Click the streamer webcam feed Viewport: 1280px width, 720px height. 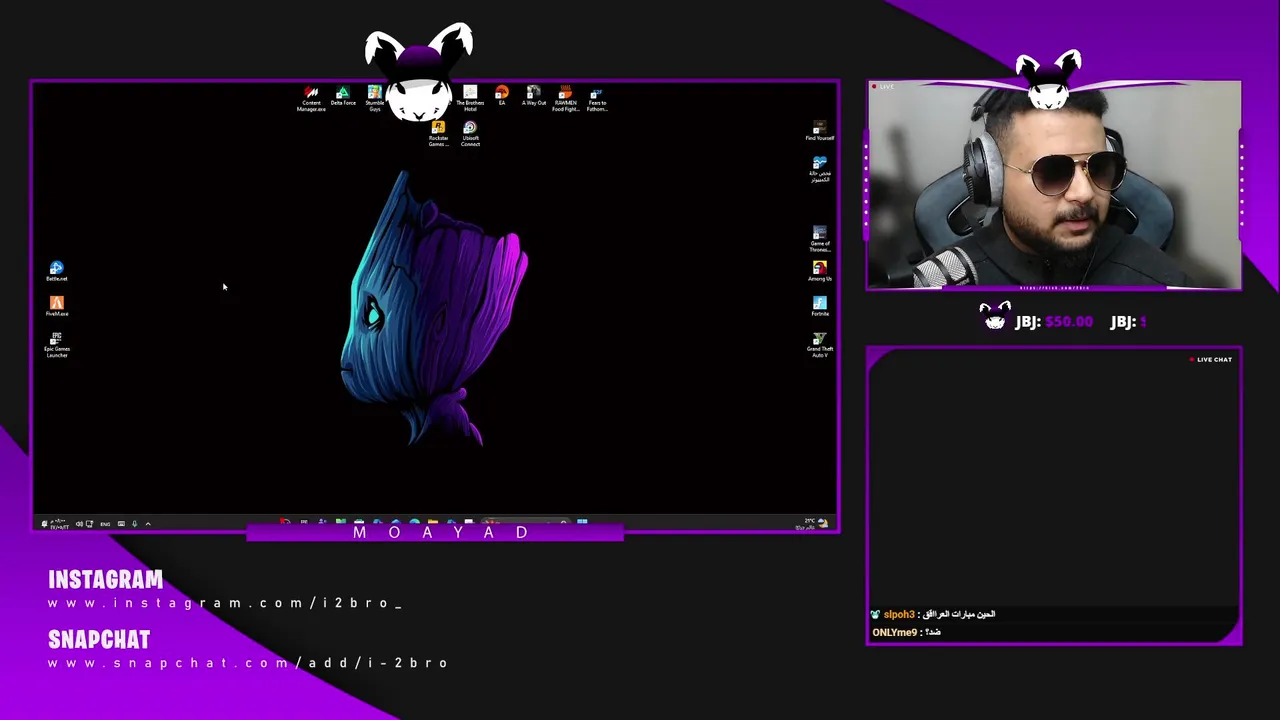pyautogui.click(x=1054, y=186)
